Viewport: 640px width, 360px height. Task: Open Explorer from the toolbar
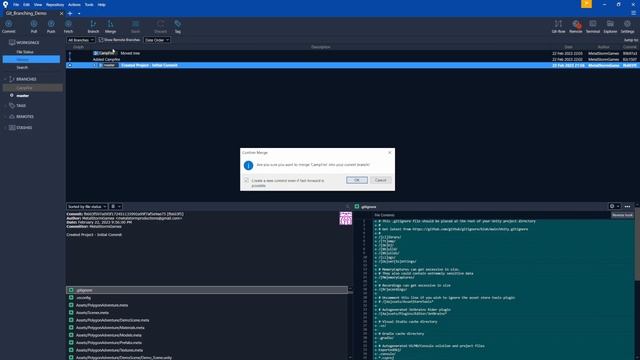click(x=610, y=27)
